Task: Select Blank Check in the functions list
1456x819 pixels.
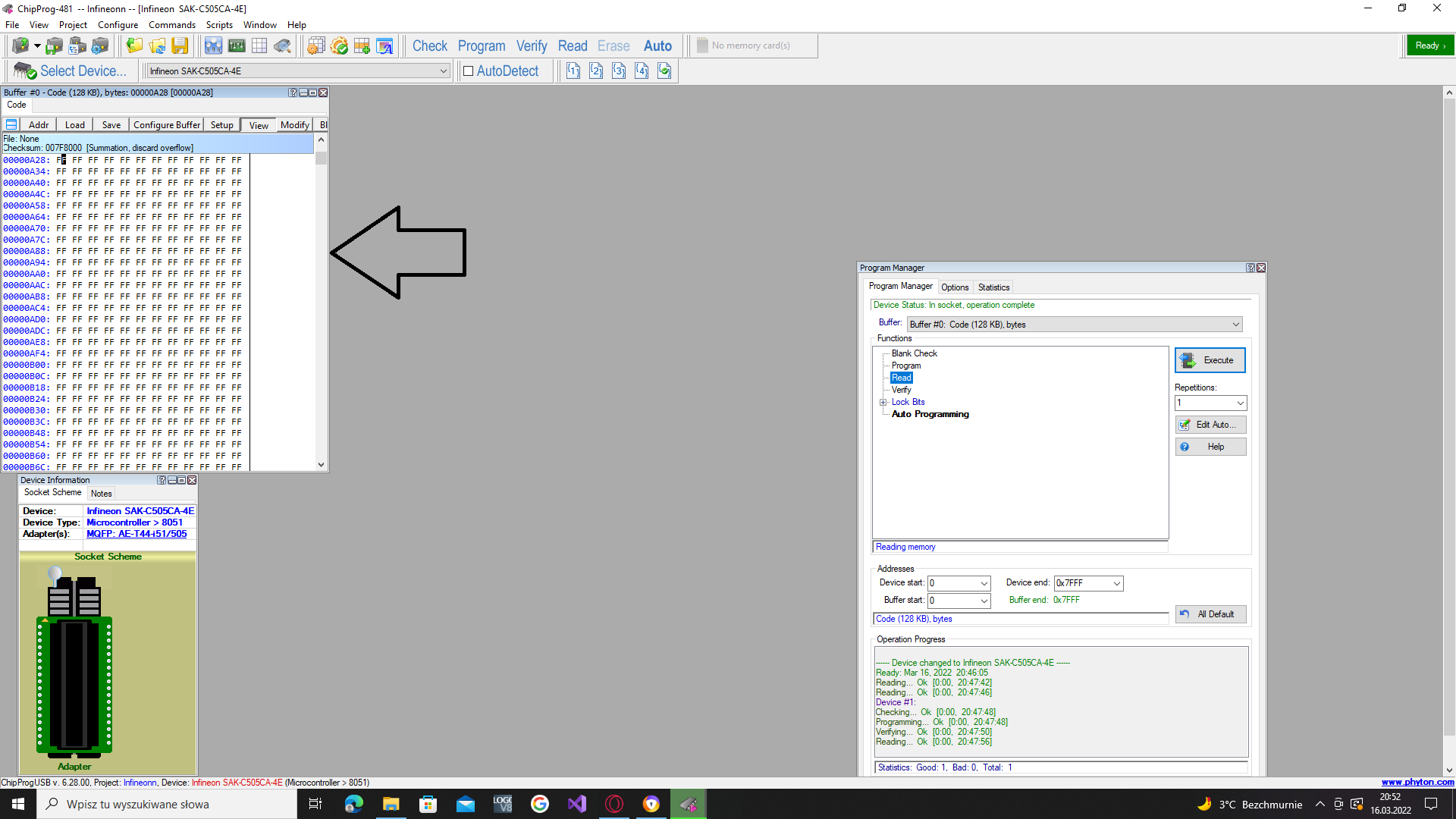Action: [x=914, y=353]
